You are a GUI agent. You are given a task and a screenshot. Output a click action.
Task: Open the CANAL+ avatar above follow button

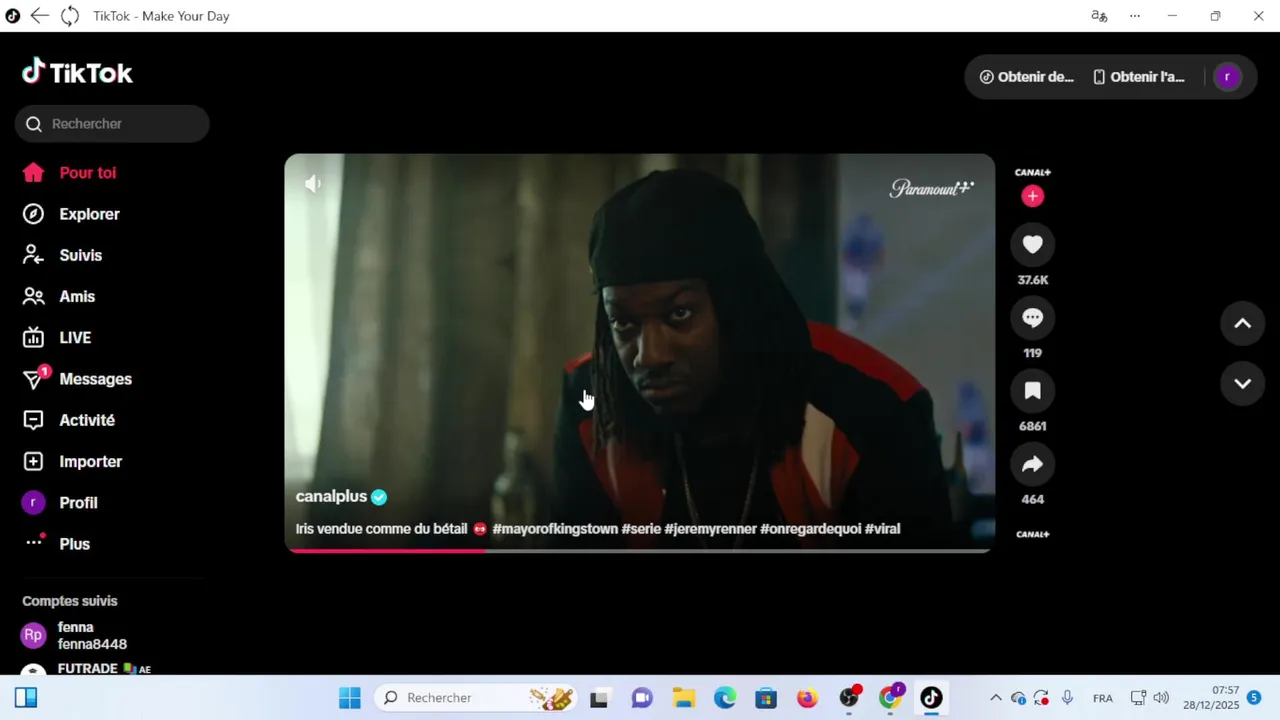pyautogui.click(x=1033, y=172)
